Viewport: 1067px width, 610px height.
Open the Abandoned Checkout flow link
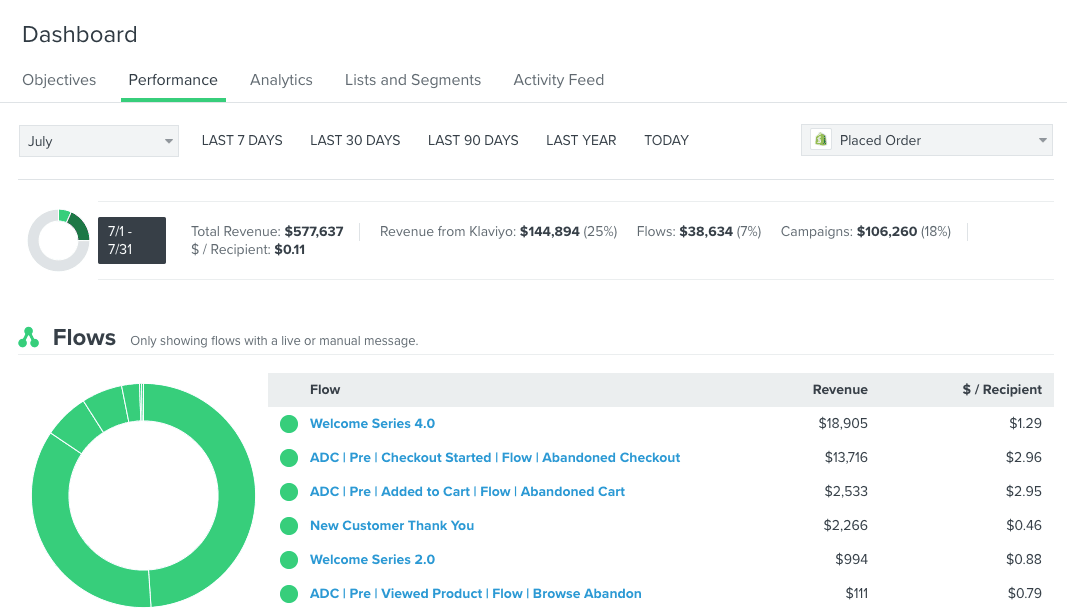click(x=495, y=458)
